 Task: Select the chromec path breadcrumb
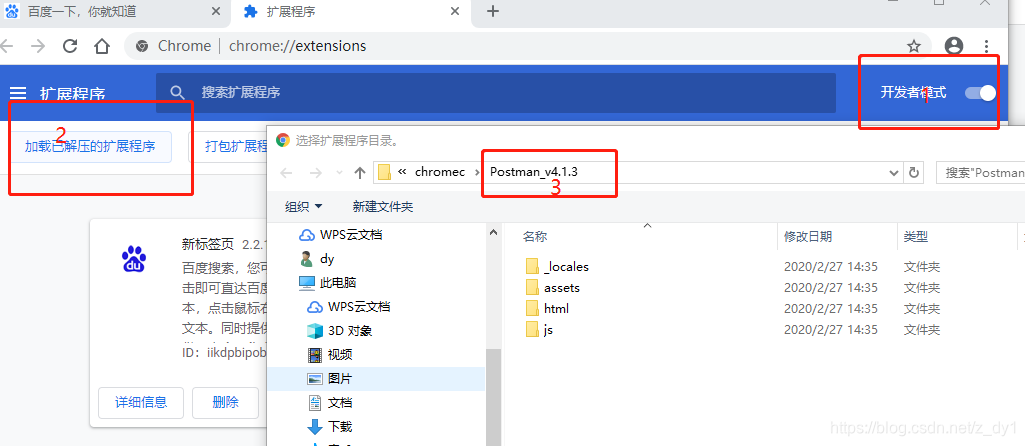point(440,173)
